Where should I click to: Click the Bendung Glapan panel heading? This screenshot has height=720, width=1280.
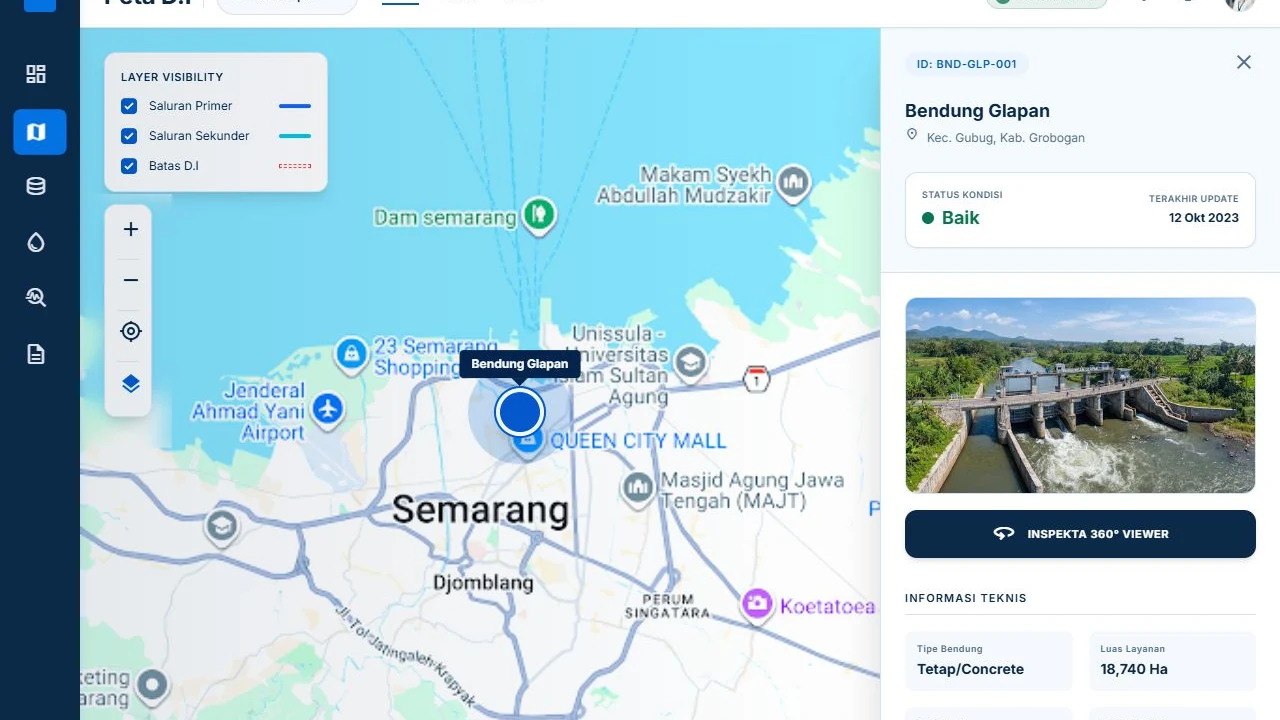coord(977,111)
